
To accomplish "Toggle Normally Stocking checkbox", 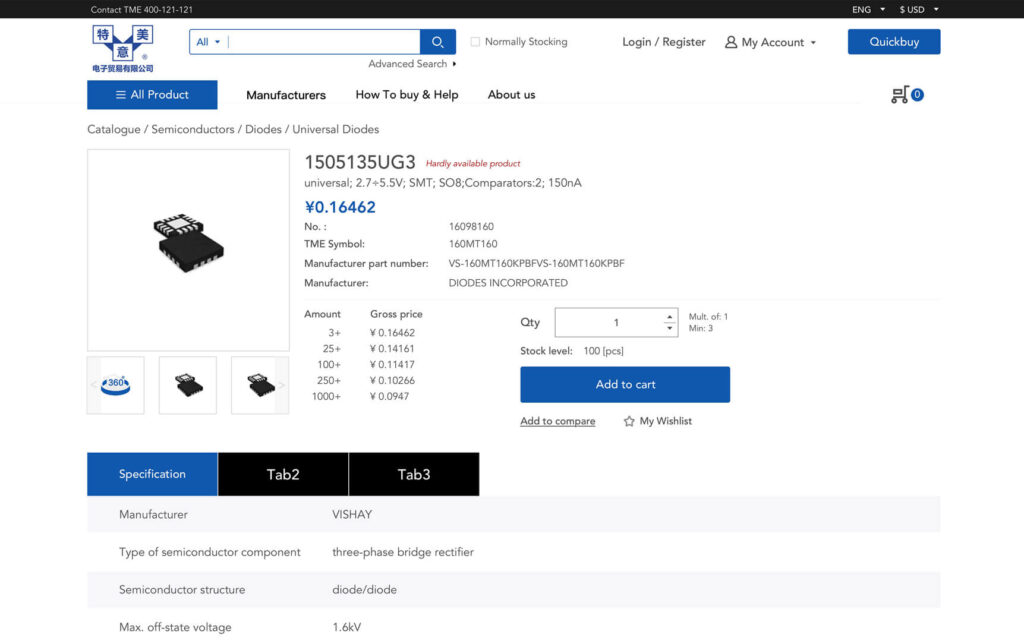I will (x=475, y=42).
